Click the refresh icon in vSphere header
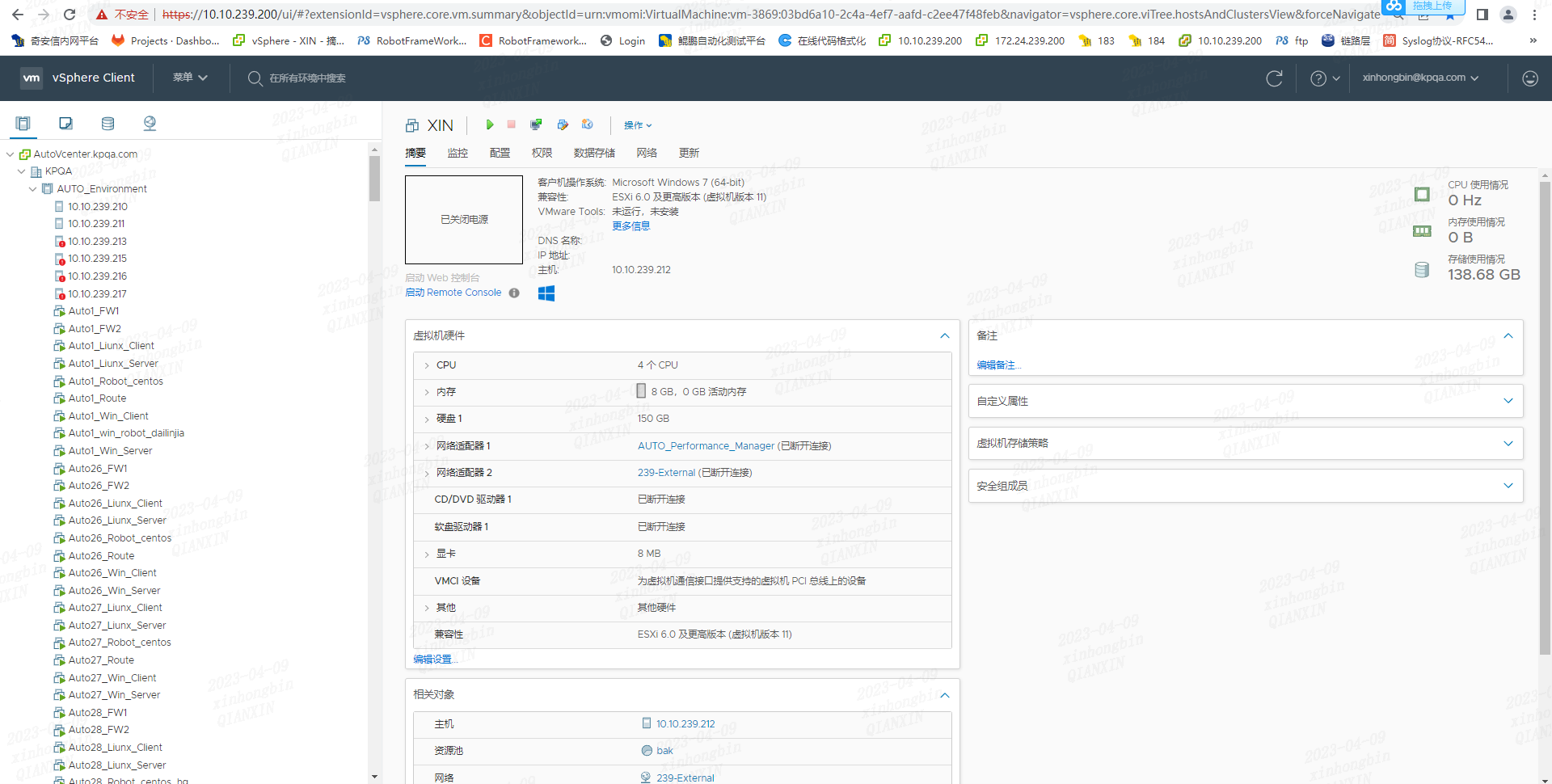 pos(1275,78)
